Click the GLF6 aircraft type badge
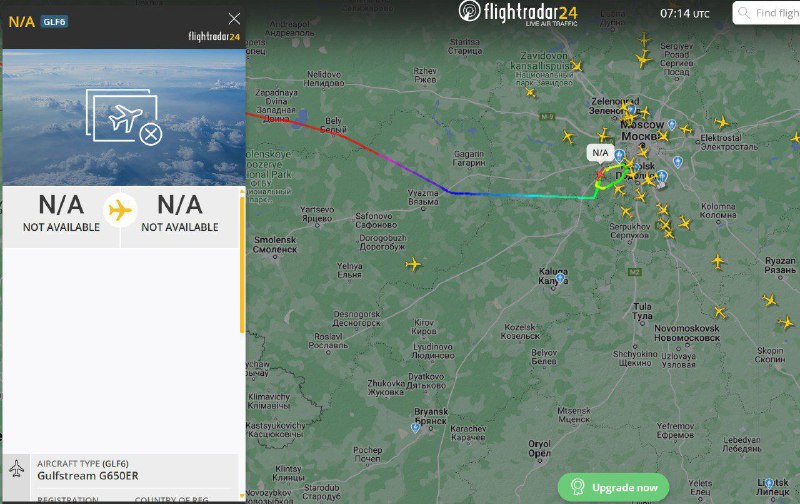The width and height of the screenshot is (800, 504). click(x=54, y=21)
